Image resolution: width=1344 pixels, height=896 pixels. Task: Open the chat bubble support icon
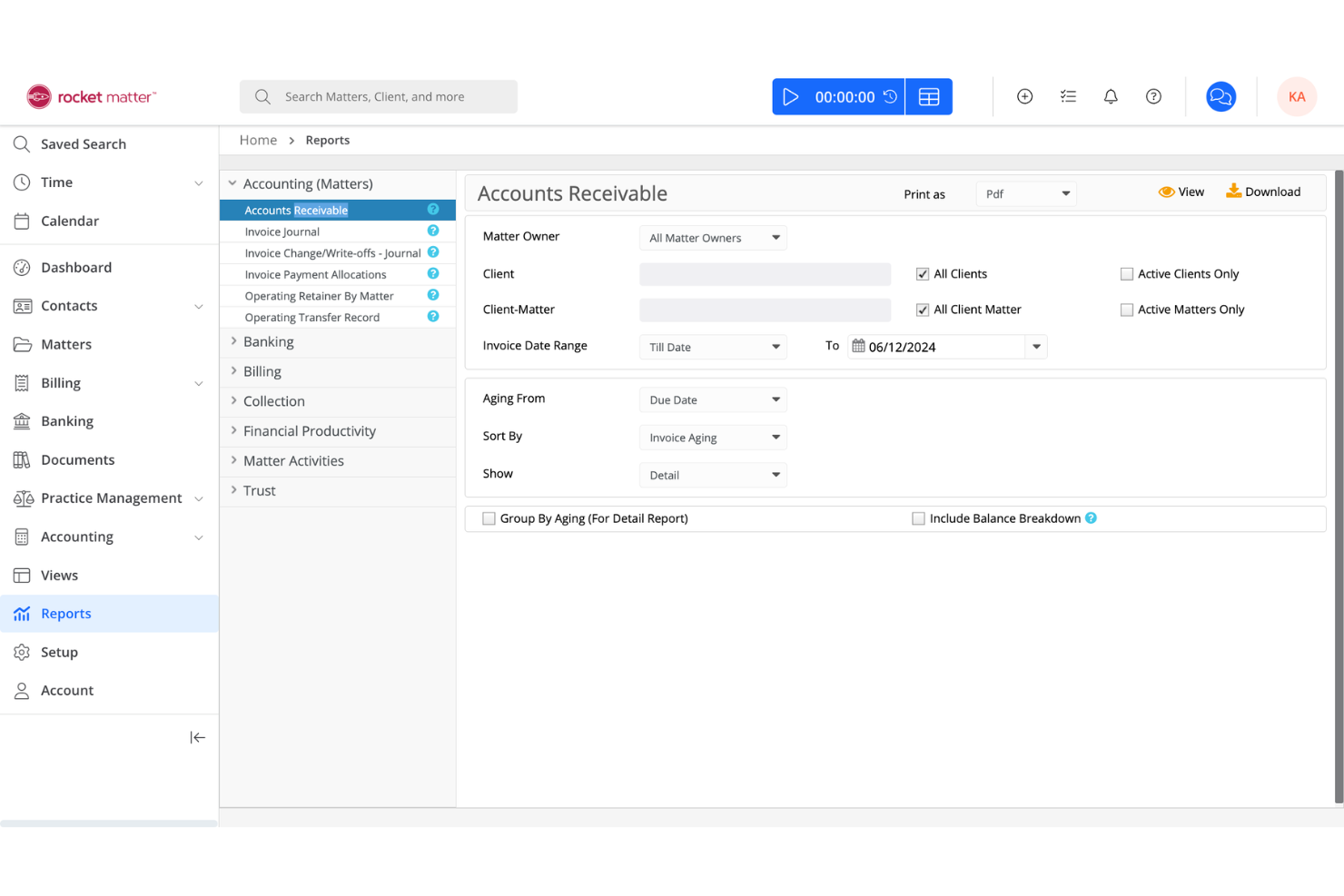coord(1220,95)
